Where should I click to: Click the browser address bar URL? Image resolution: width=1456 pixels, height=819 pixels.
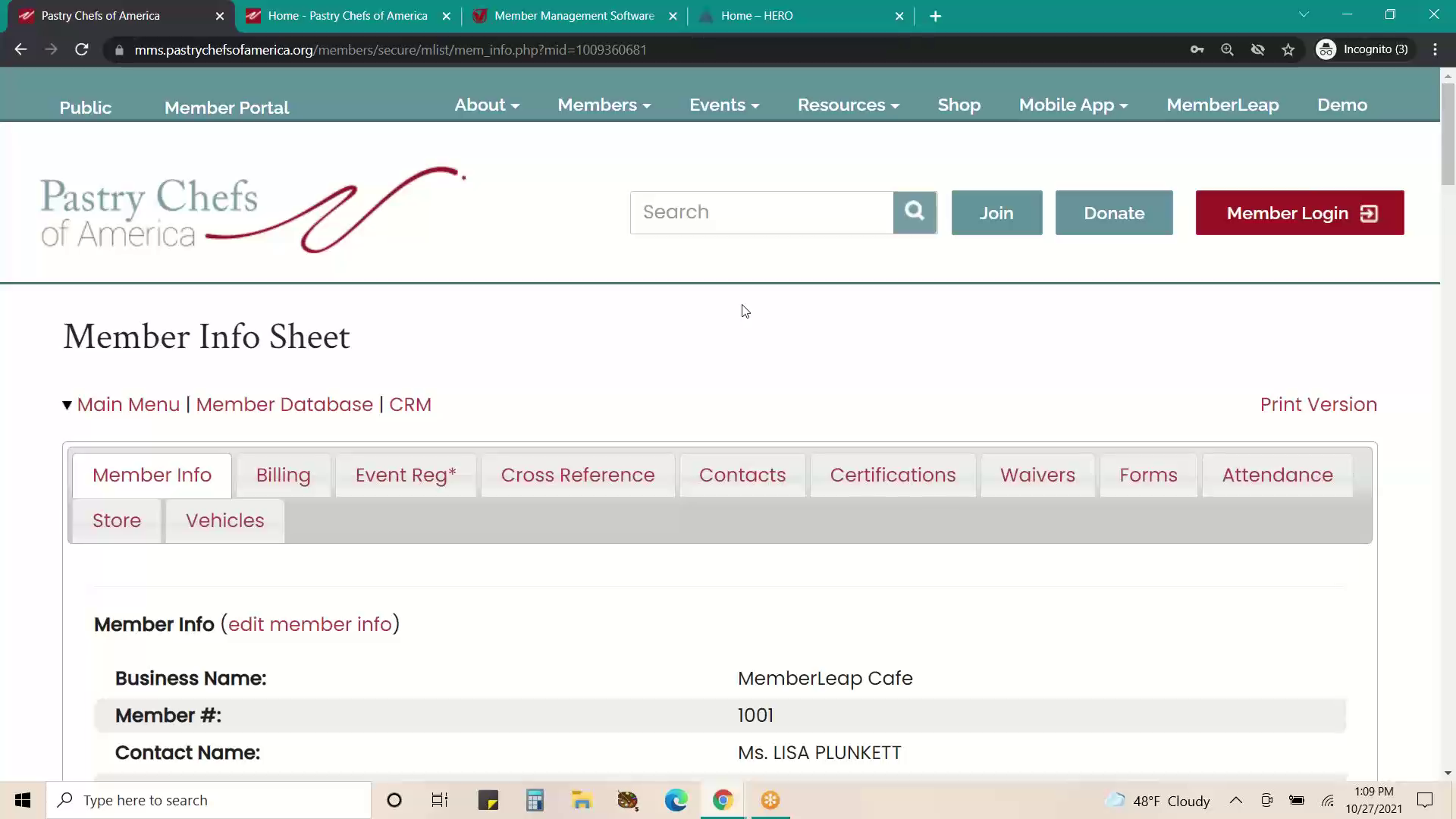(x=391, y=50)
